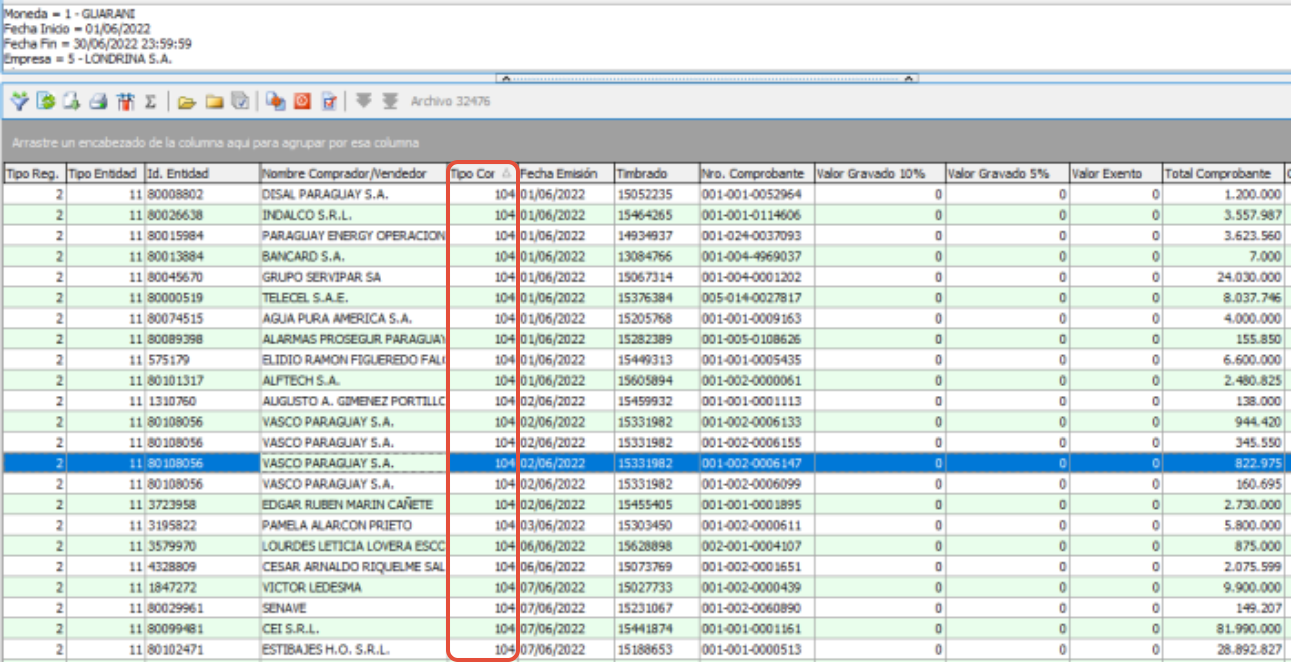Select the SENAVE cell
The image size is (1291, 662).
353,608
